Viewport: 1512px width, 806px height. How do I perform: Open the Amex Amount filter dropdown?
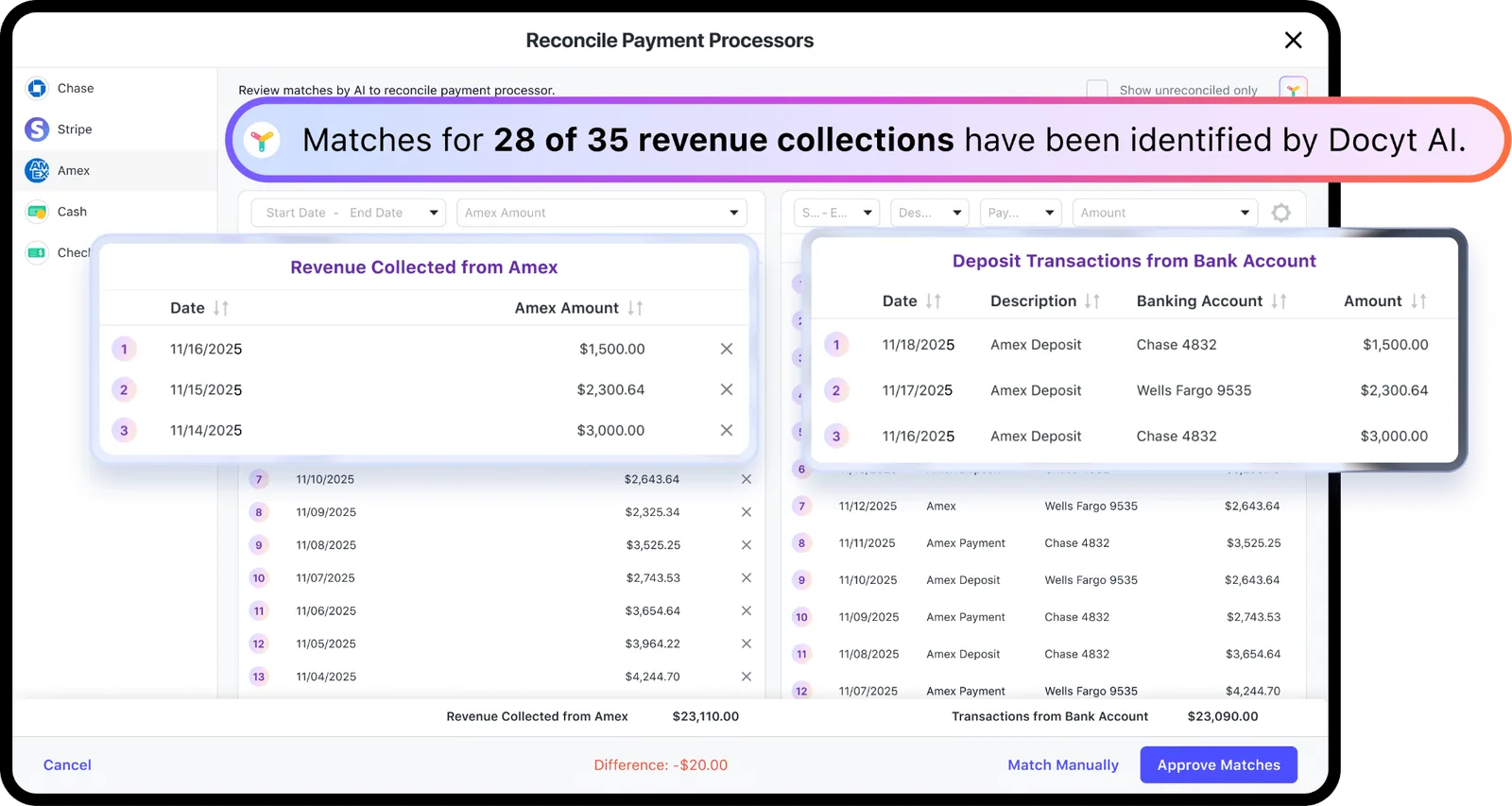pyautogui.click(x=602, y=213)
